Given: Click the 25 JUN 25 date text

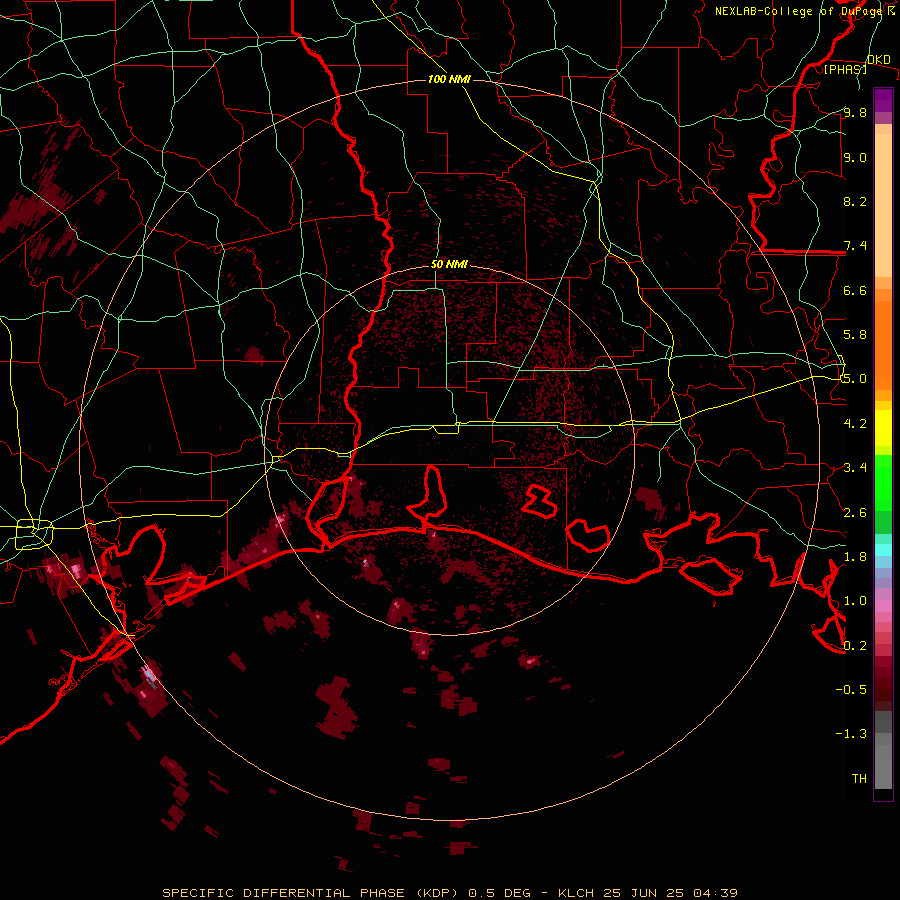Looking at the screenshot, I should [x=642, y=893].
